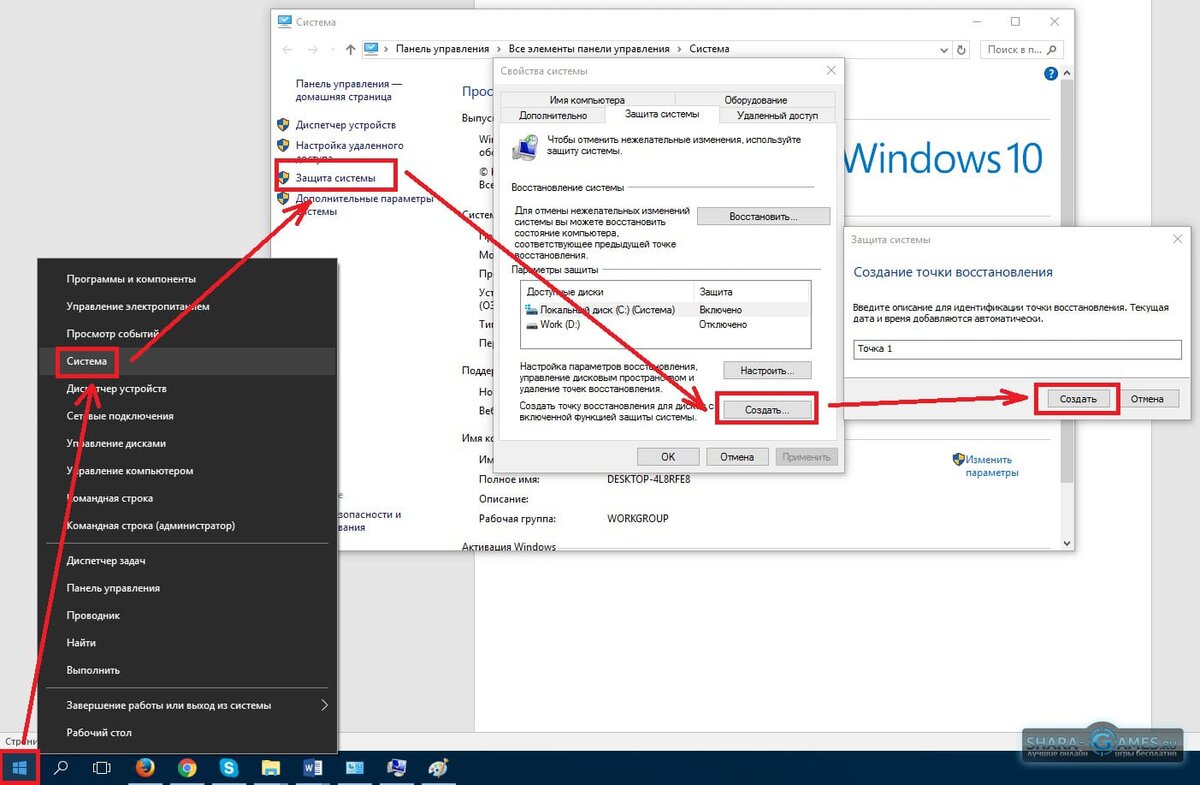Switch to the 'Дополнительно' tab

tap(553, 116)
